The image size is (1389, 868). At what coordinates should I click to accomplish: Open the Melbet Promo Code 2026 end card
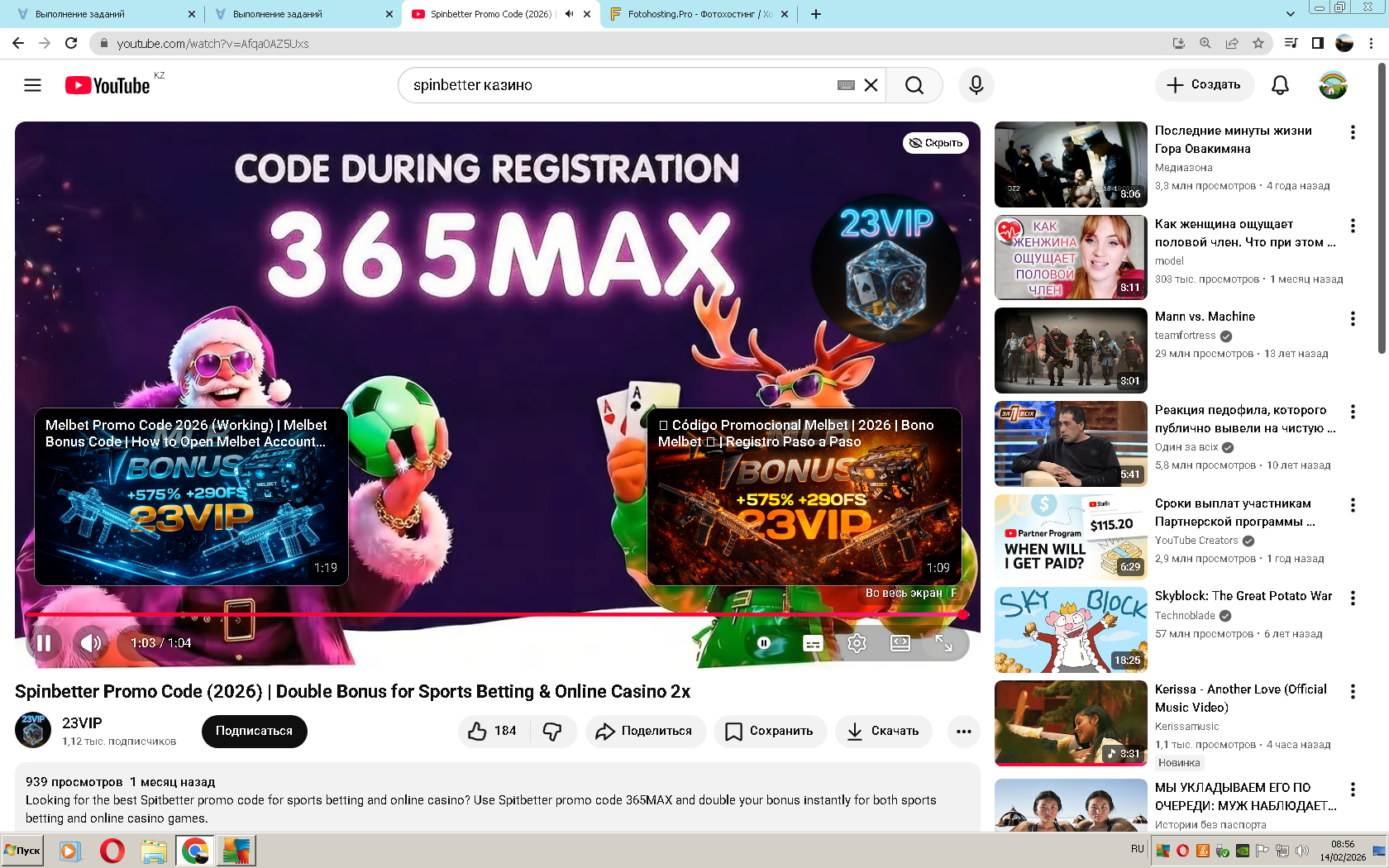191,497
